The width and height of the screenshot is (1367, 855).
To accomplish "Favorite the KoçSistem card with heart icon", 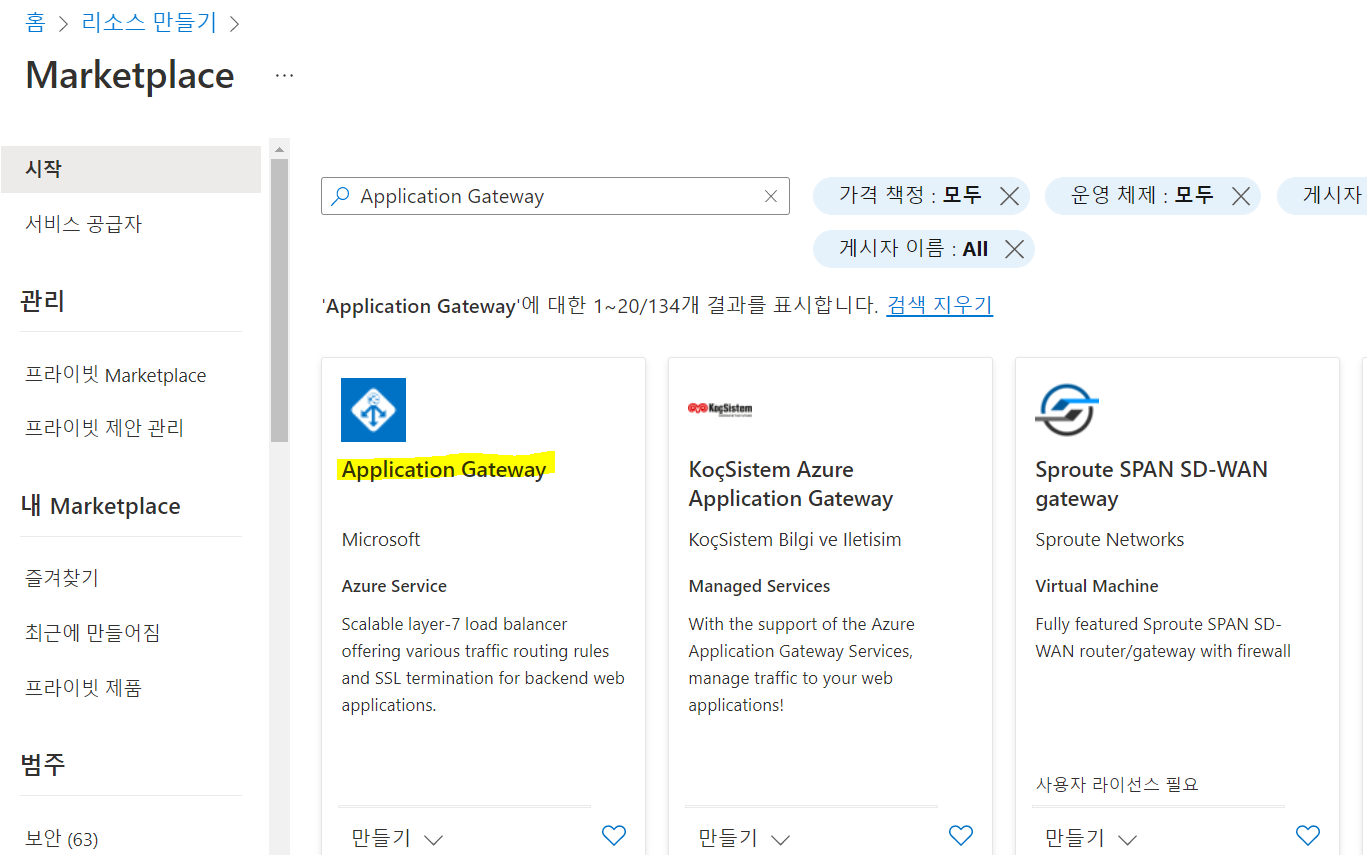I will (961, 835).
